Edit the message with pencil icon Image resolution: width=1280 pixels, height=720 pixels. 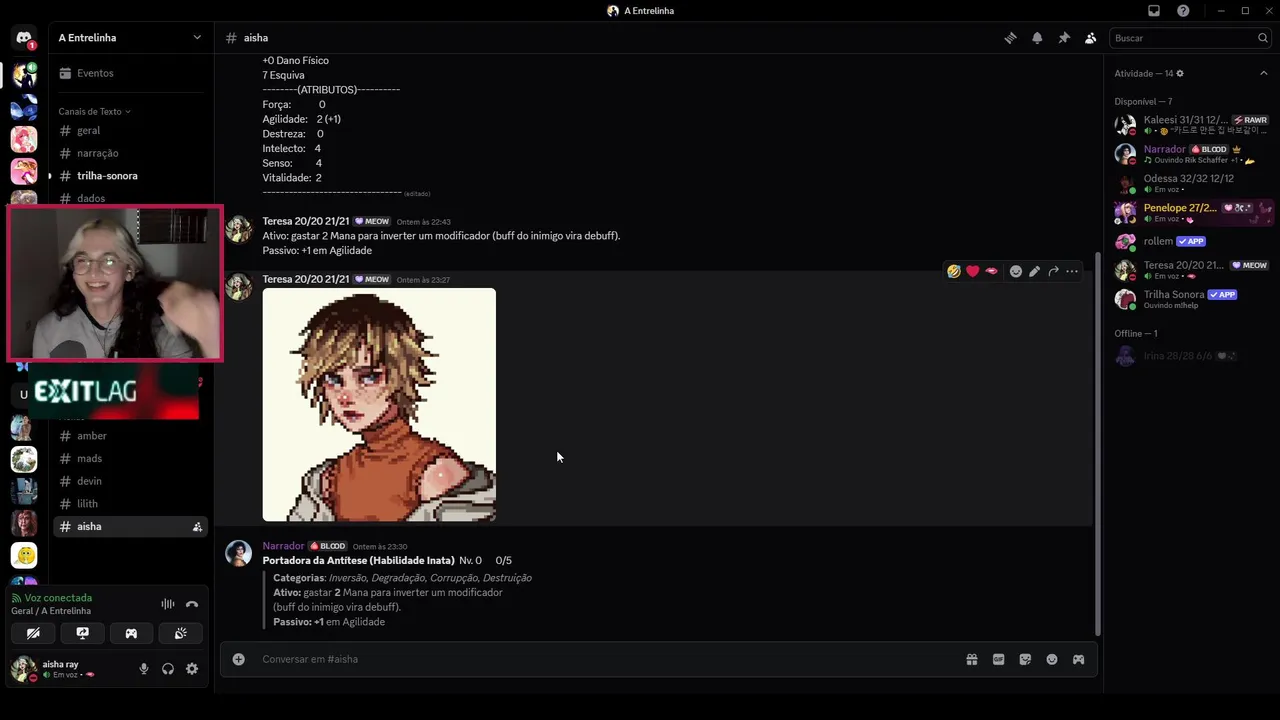pyautogui.click(x=1034, y=271)
